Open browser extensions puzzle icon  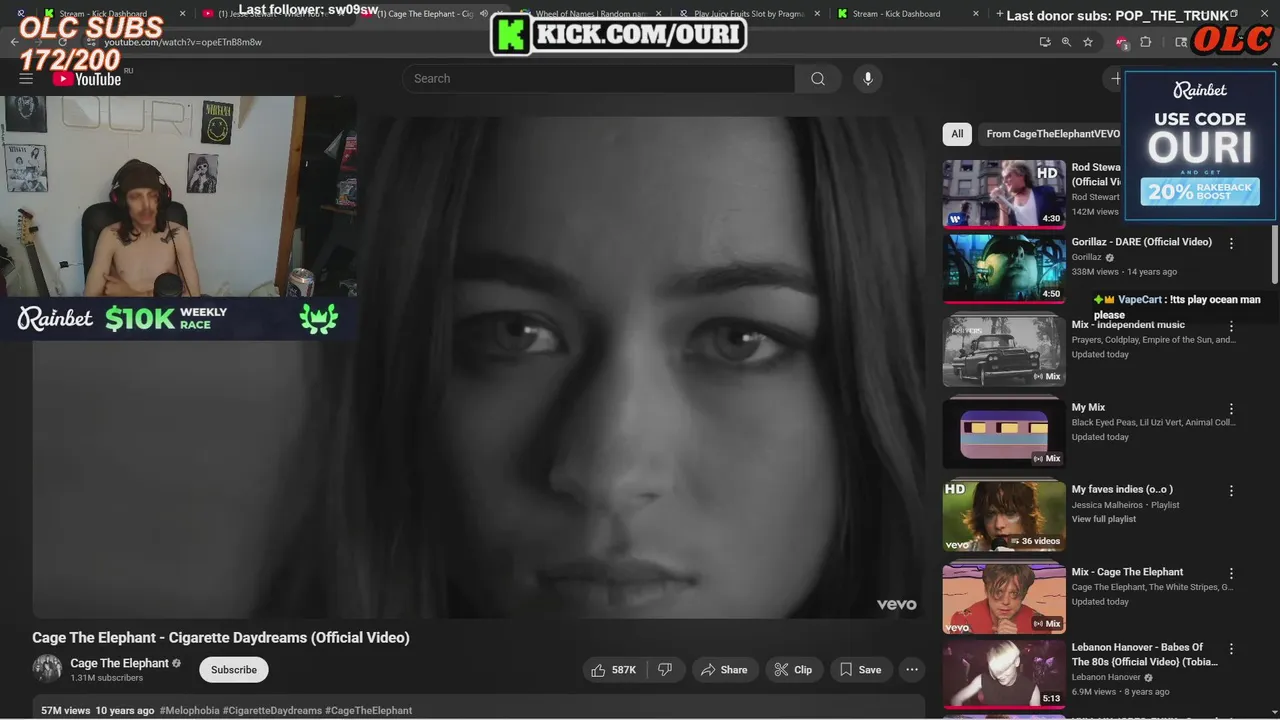1146,42
